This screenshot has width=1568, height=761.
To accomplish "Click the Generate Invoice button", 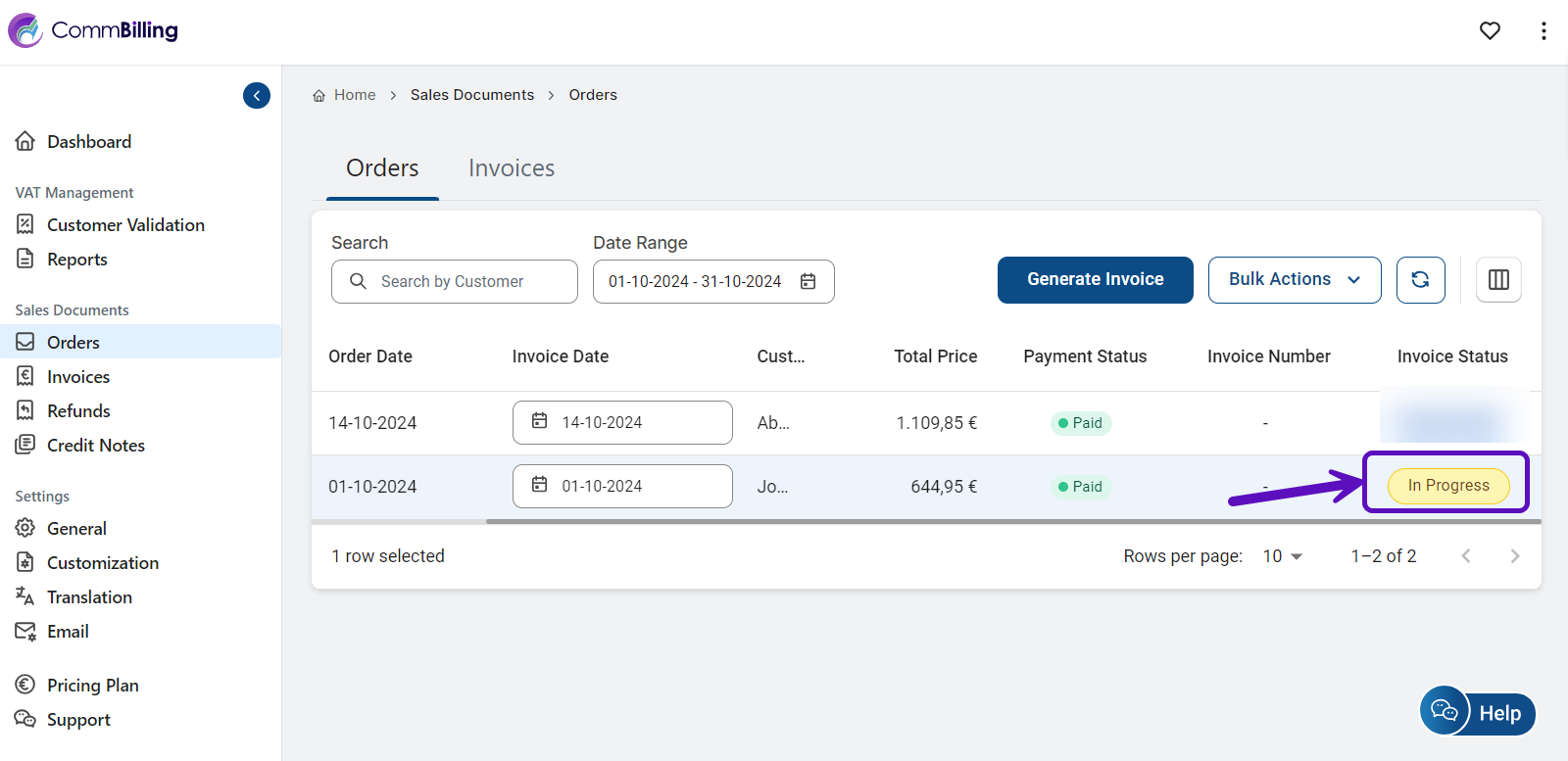I will [1095, 280].
